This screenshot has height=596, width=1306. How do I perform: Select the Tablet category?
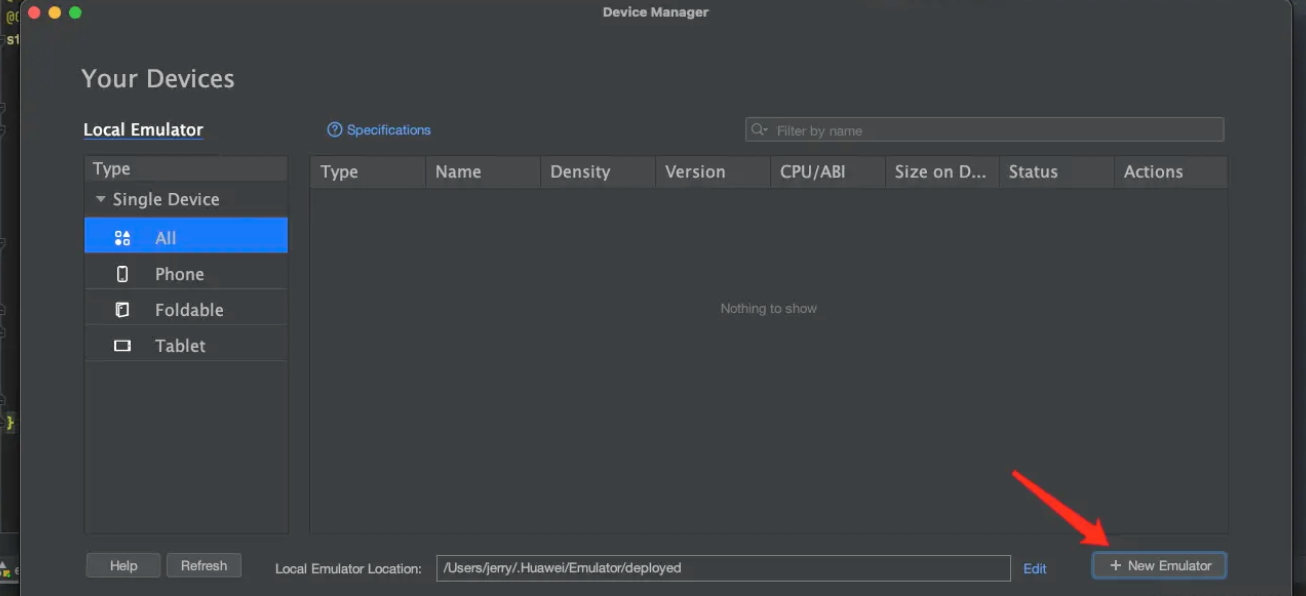[186, 345]
